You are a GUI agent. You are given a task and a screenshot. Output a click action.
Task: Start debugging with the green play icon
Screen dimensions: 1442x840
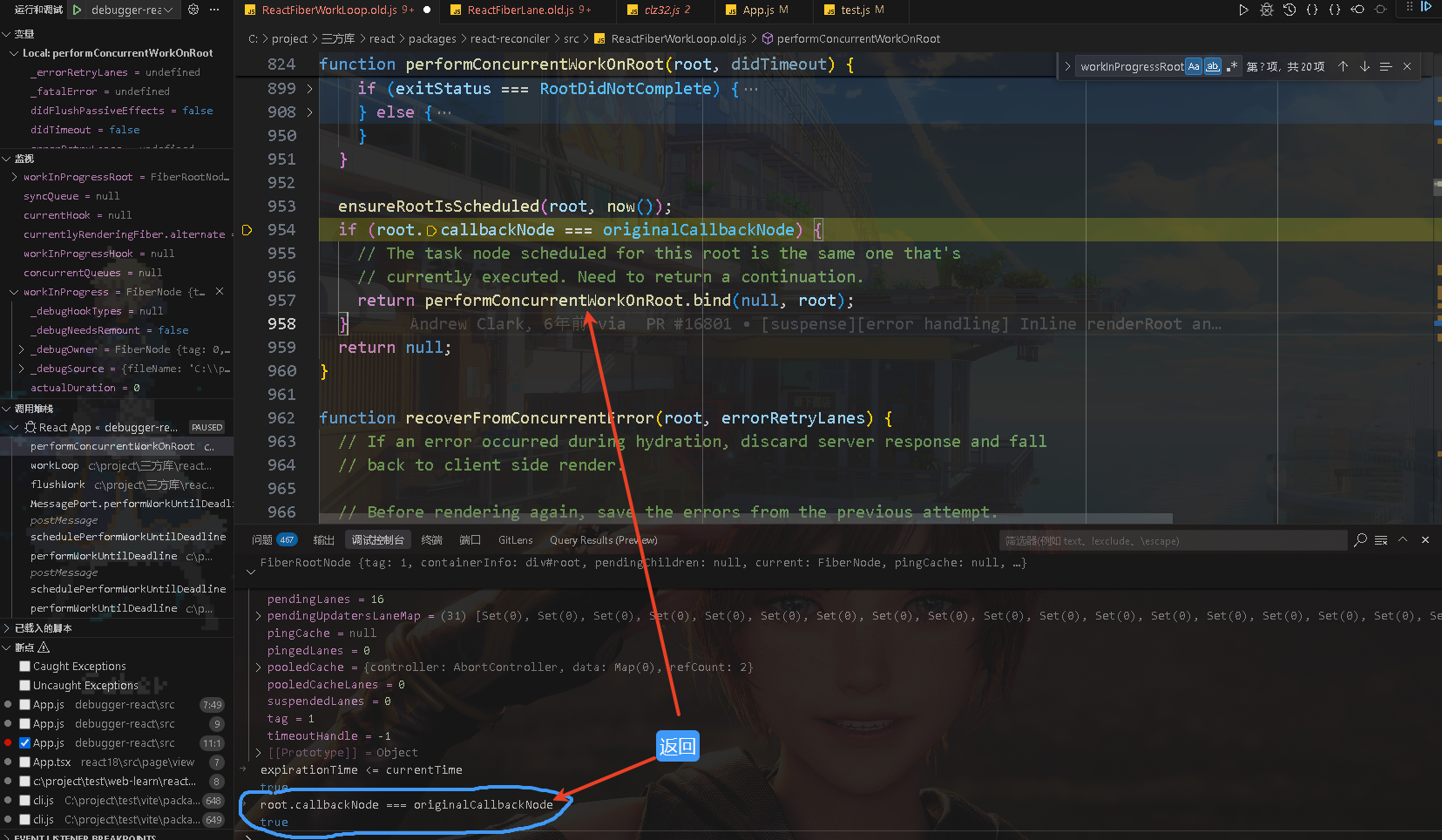(x=77, y=10)
